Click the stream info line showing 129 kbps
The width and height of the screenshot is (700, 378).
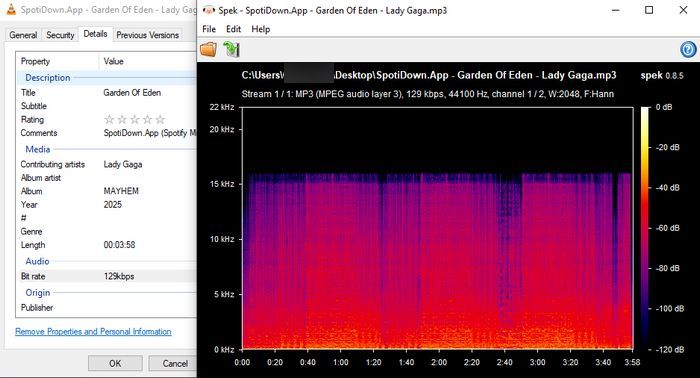pyautogui.click(x=428, y=94)
